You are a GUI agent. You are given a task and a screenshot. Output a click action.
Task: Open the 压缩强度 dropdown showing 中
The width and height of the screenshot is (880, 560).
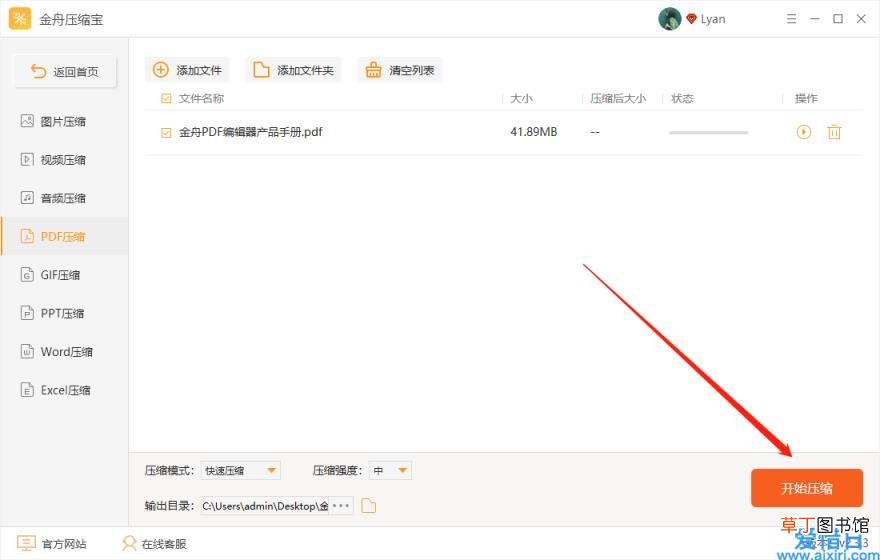[390, 470]
